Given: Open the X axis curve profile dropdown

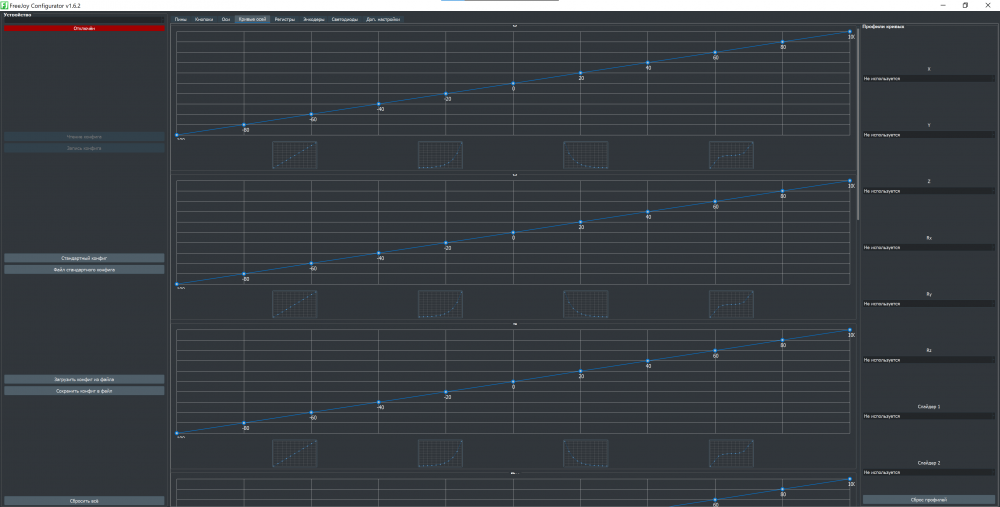Looking at the screenshot, I should (x=929, y=78).
